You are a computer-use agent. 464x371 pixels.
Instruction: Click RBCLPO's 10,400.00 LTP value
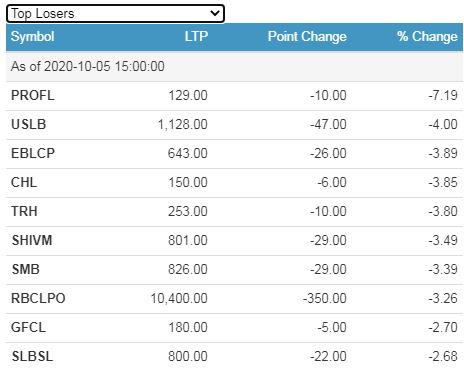coord(179,299)
